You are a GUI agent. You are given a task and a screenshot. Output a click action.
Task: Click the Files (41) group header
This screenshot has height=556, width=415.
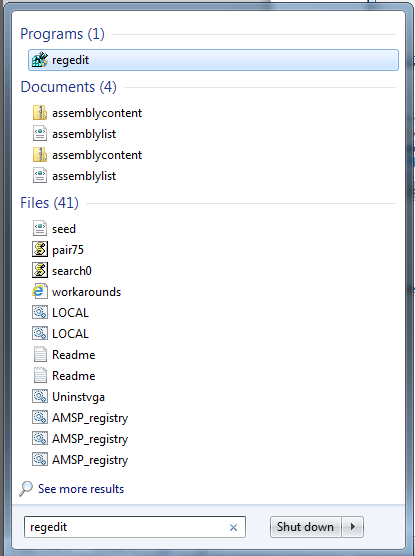(49, 203)
